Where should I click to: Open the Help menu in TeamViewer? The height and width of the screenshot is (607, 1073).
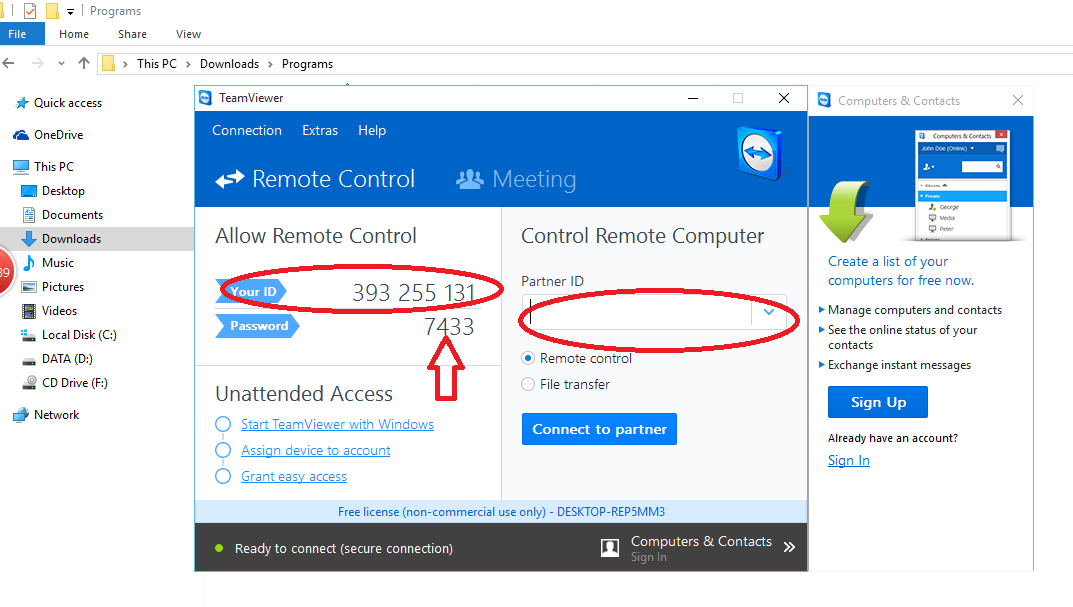click(x=372, y=131)
